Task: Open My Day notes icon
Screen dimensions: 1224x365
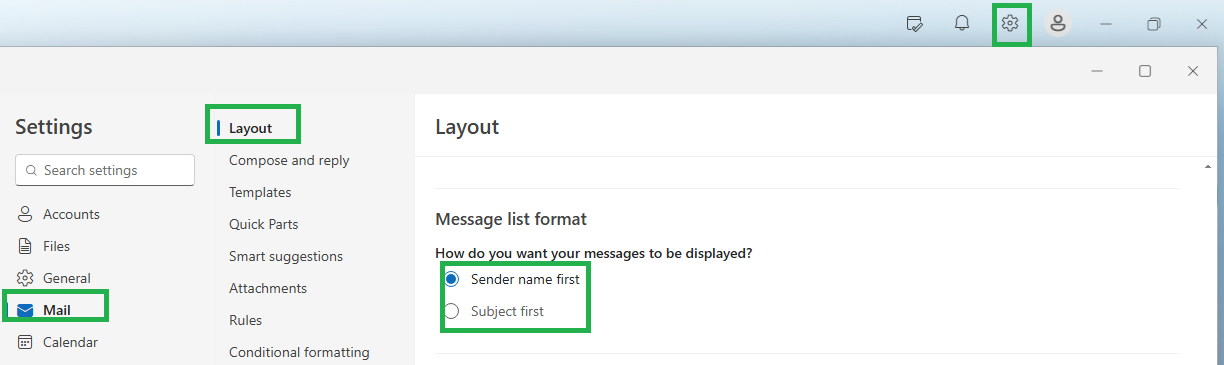Action: pos(914,23)
